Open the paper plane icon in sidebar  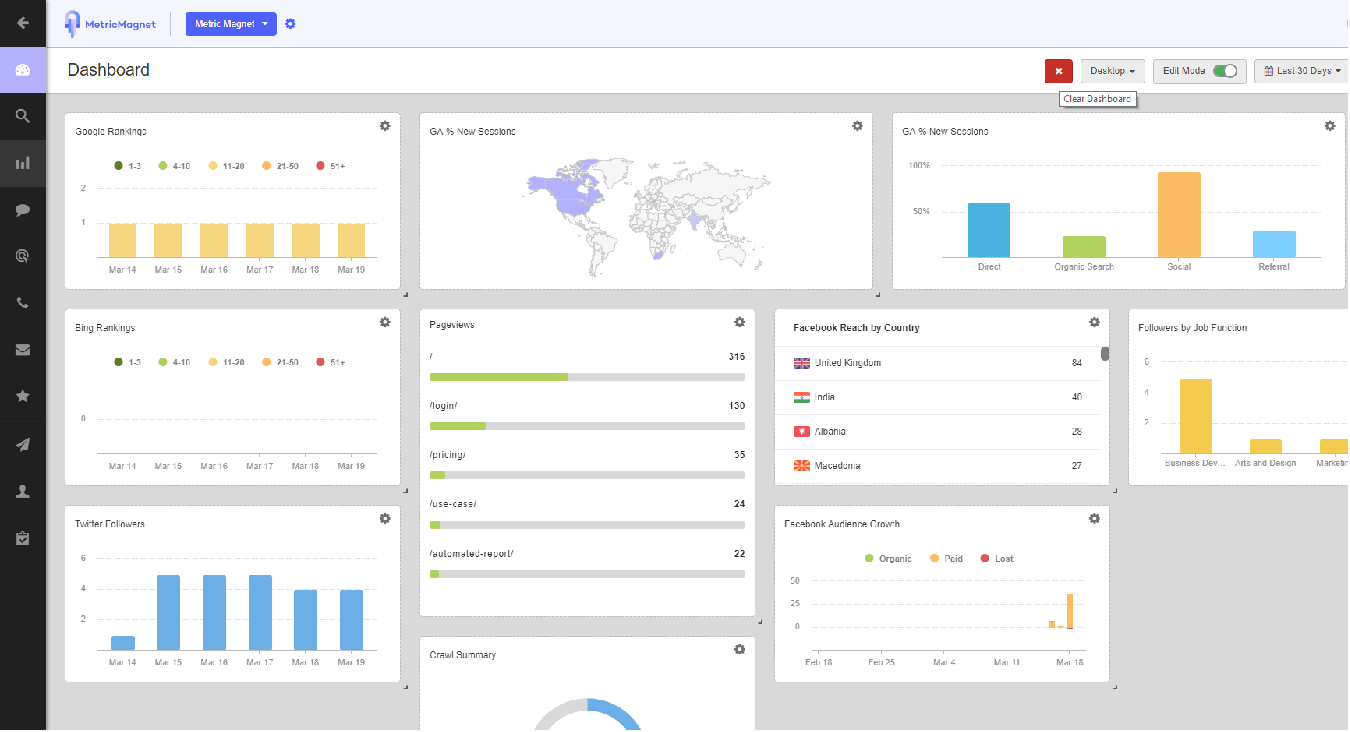pyautogui.click(x=23, y=444)
